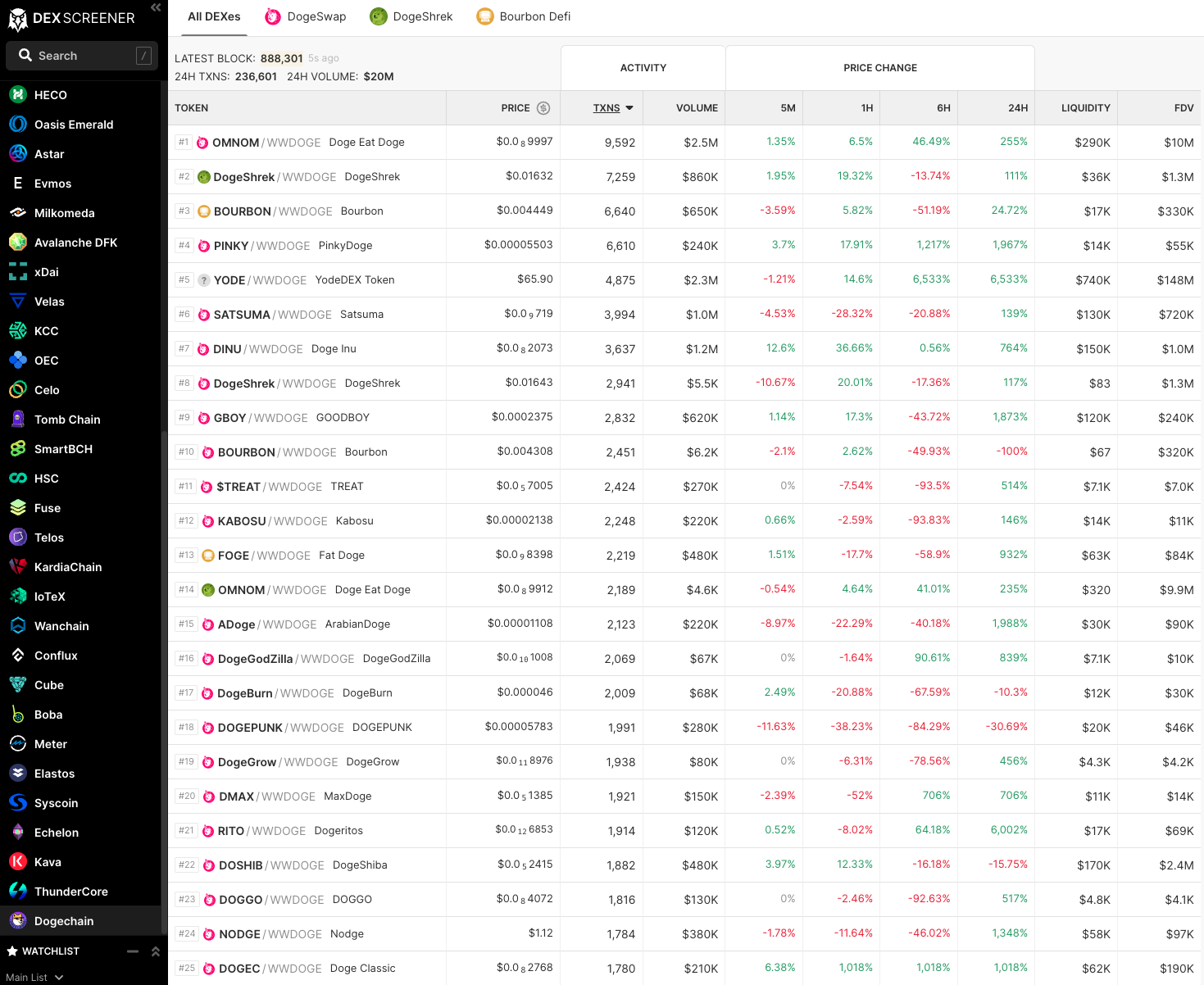This screenshot has height=985, width=1204.
Task: Click the Search input field
Action: [82, 56]
